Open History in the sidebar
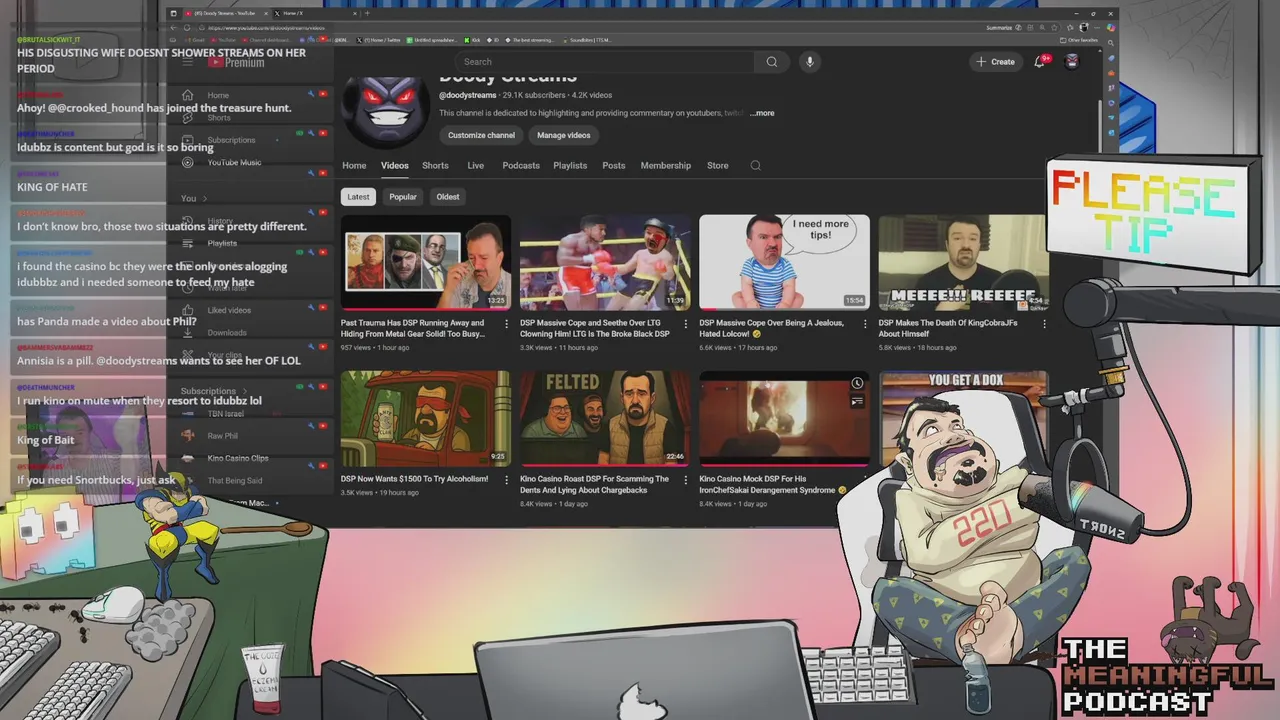The width and height of the screenshot is (1280, 720). [x=220, y=221]
